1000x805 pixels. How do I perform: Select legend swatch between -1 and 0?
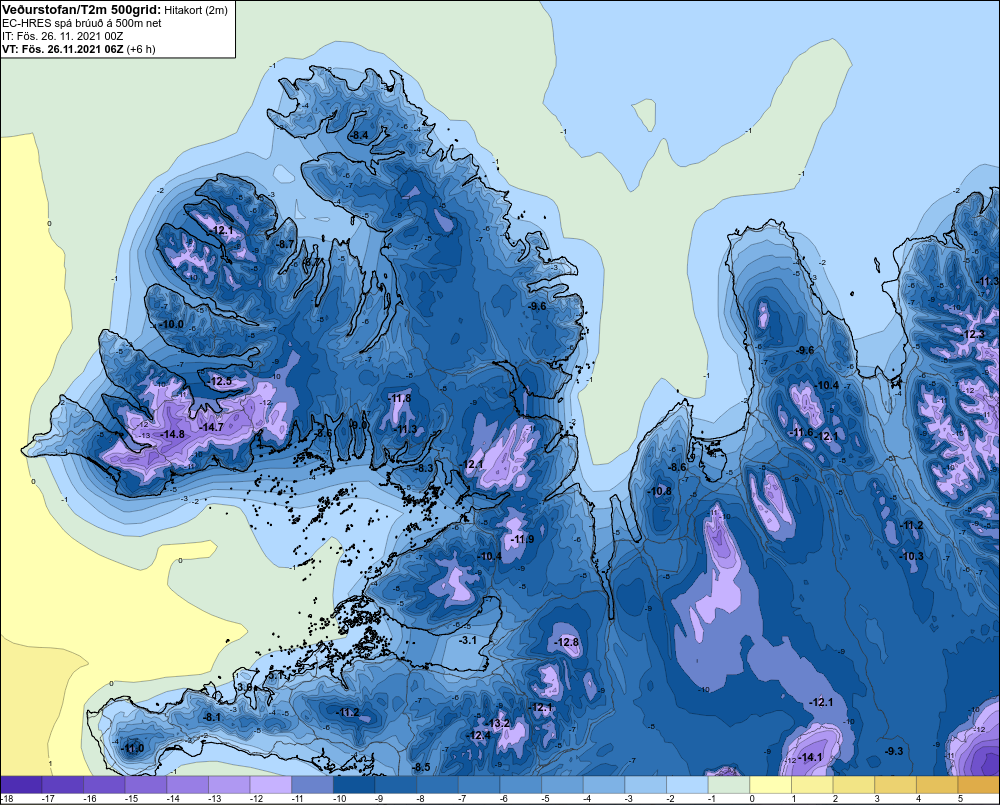click(729, 785)
